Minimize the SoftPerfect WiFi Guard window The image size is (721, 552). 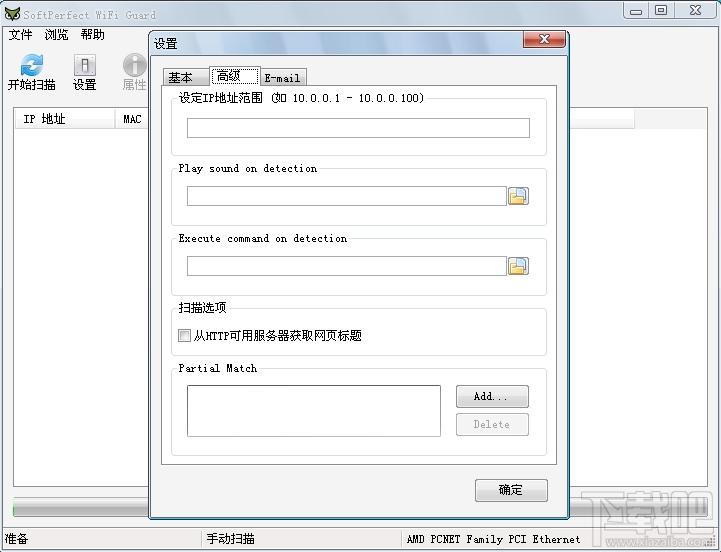coord(636,11)
